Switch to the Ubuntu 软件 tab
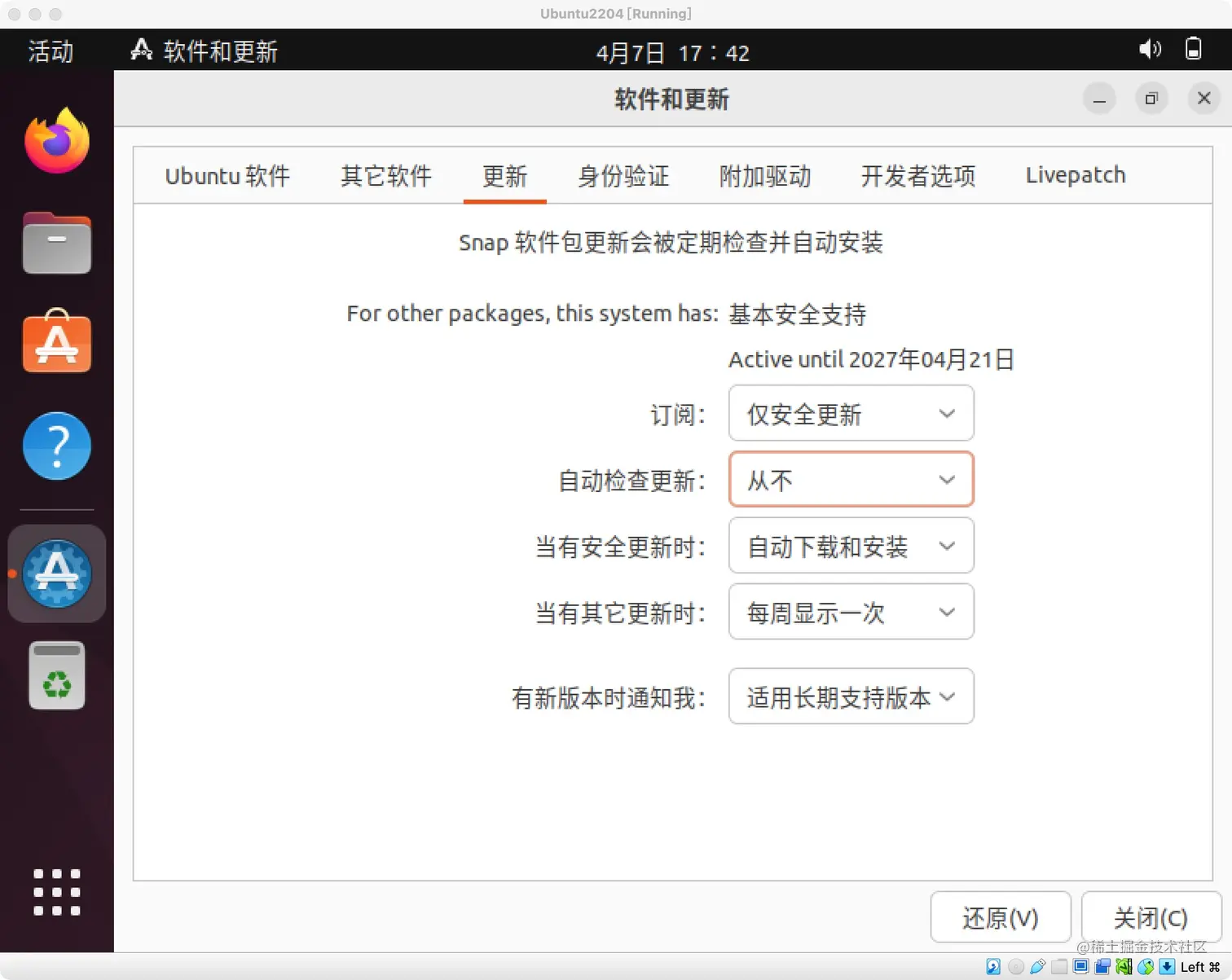 point(227,176)
